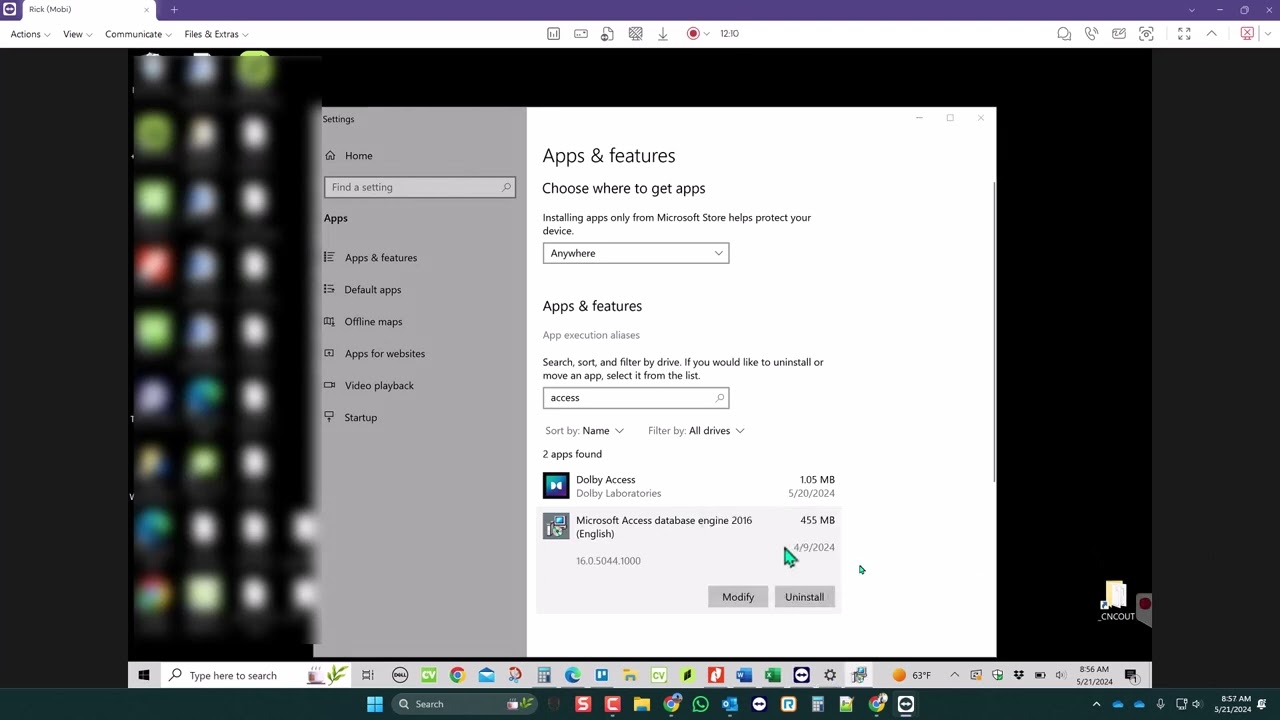The width and height of the screenshot is (1280, 720).
Task: Click the Settings window vertical scrollbar
Action: [993, 330]
